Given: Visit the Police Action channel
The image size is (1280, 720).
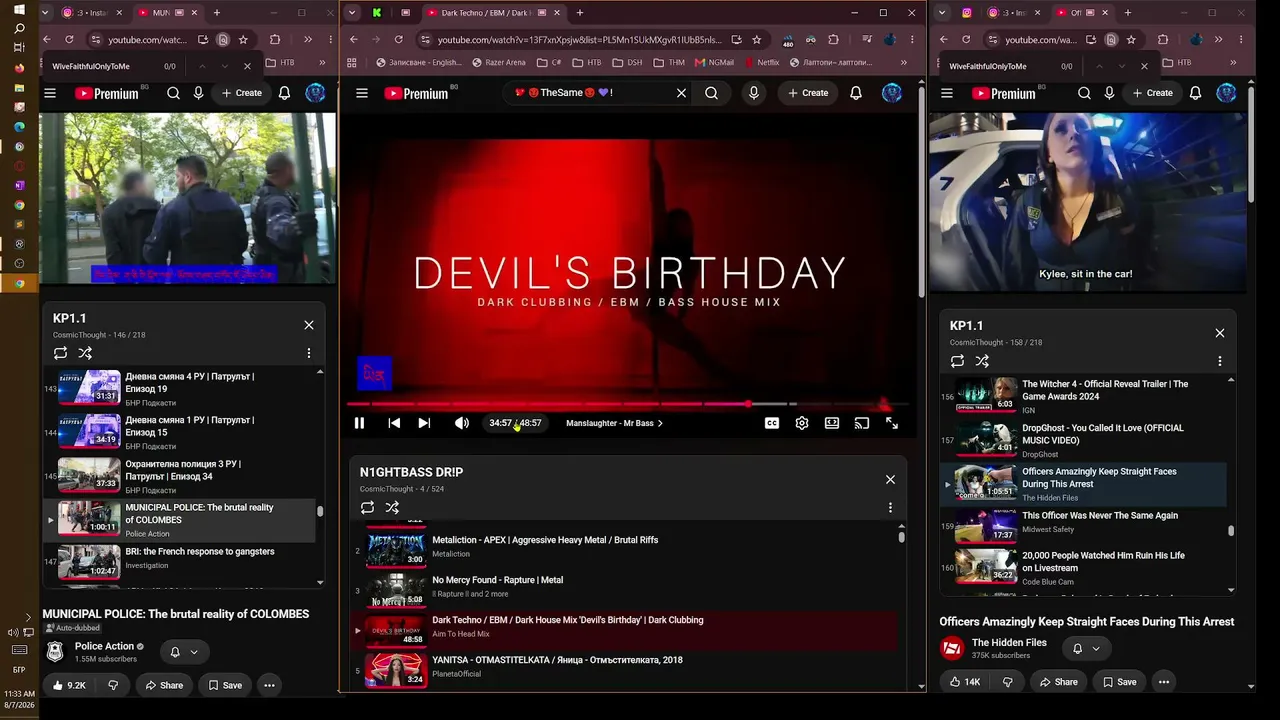Looking at the screenshot, I should click(x=104, y=646).
